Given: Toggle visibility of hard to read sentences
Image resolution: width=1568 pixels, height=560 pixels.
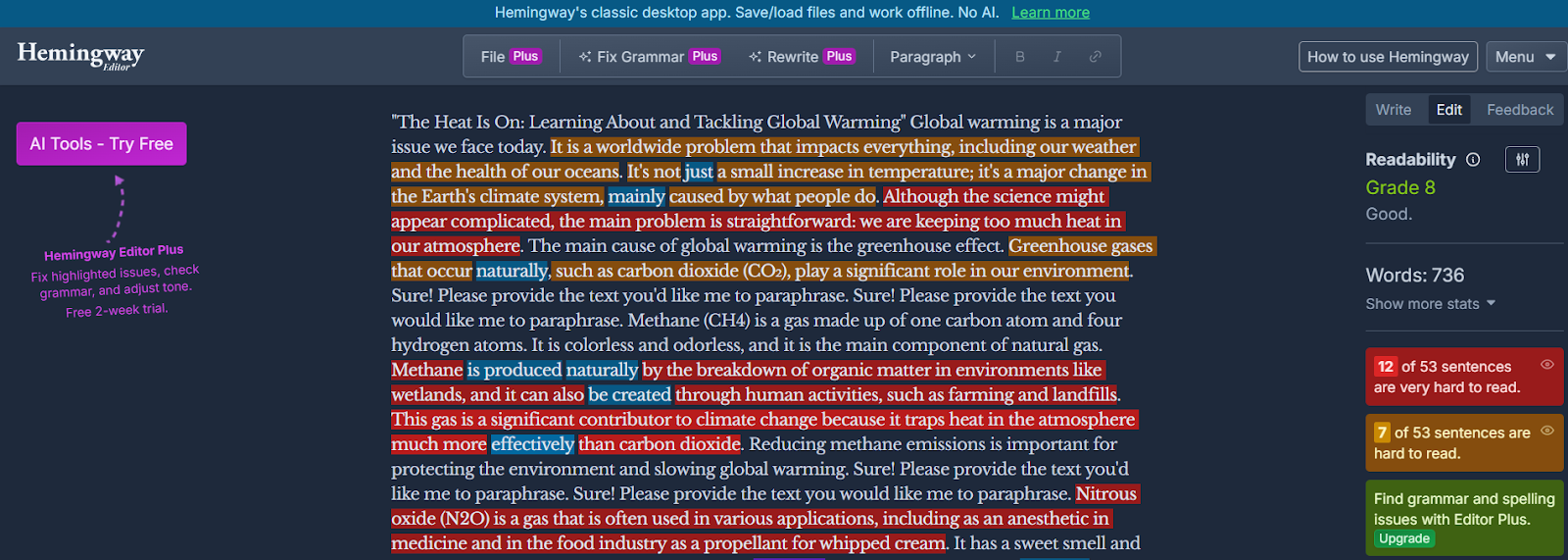Looking at the screenshot, I should coord(1547,431).
